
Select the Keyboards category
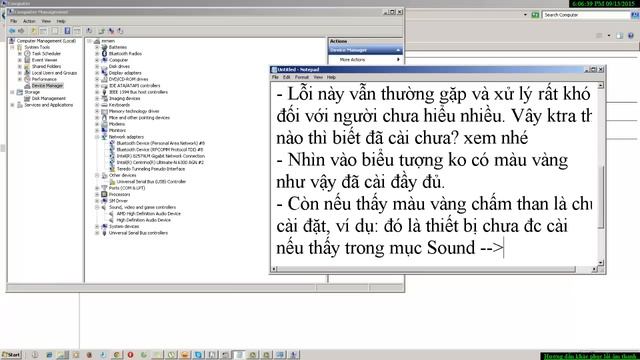coord(119,105)
